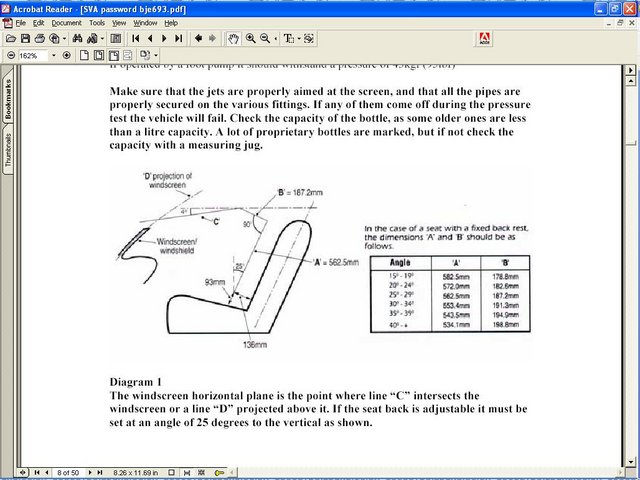Image resolution: width=640 pixels, height=480 pixels.
Task: Switch to Actual Size view
Action: (x=86, y=55)
